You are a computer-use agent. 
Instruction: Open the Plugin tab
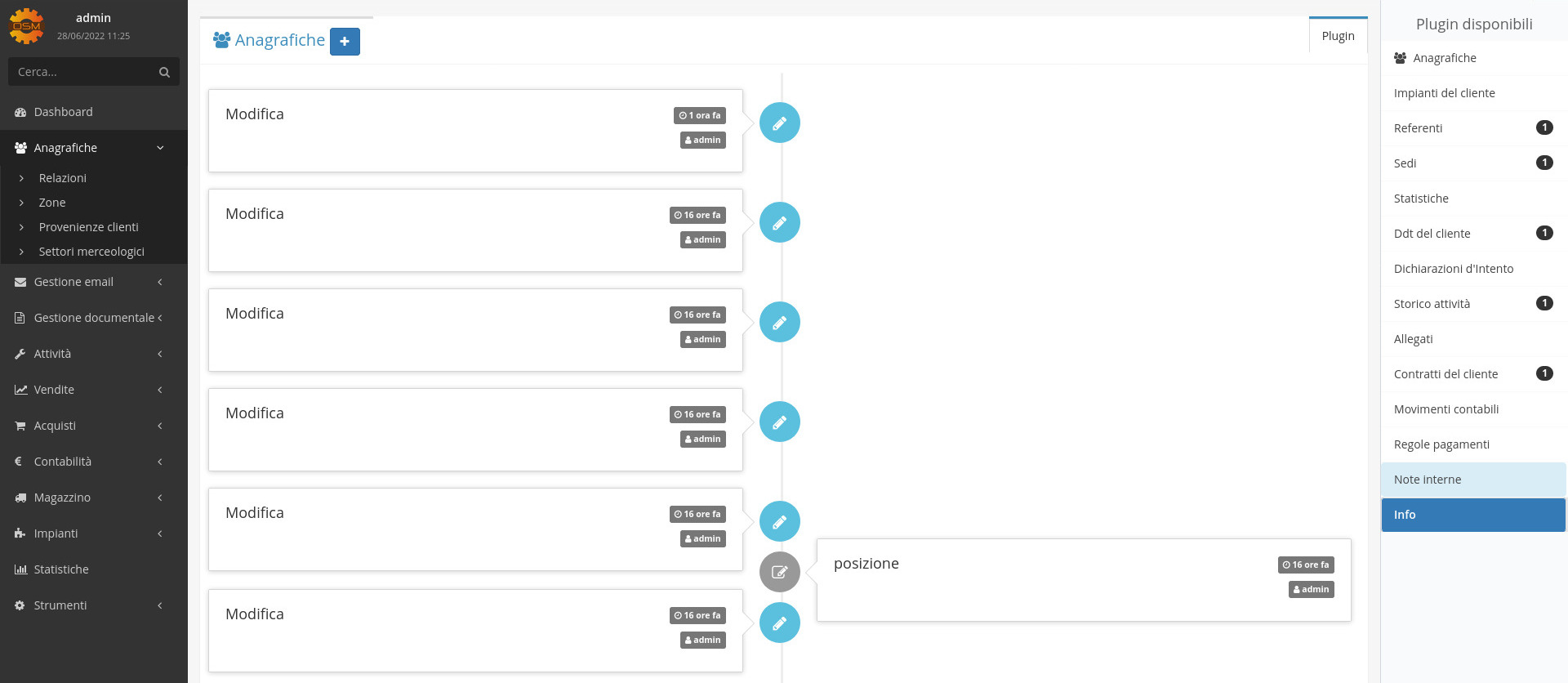point(1338,36)
